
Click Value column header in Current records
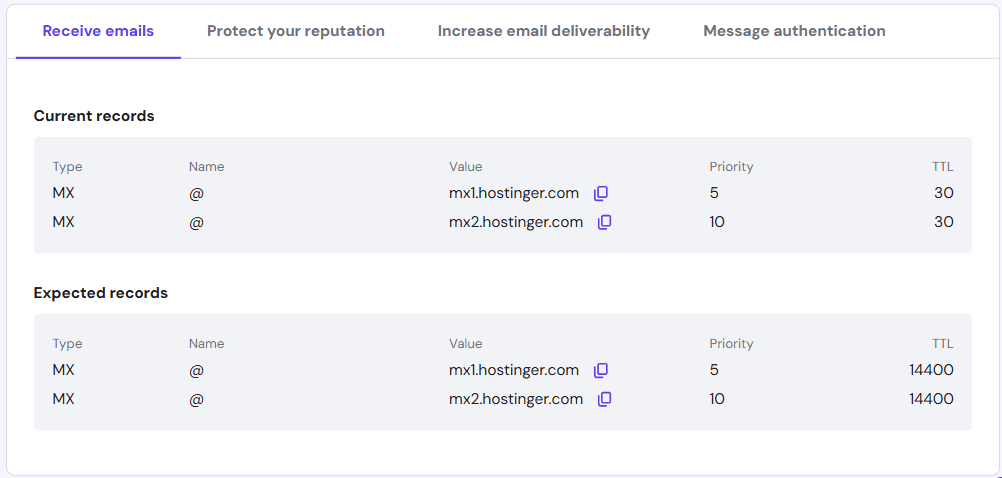click(465, 167)
